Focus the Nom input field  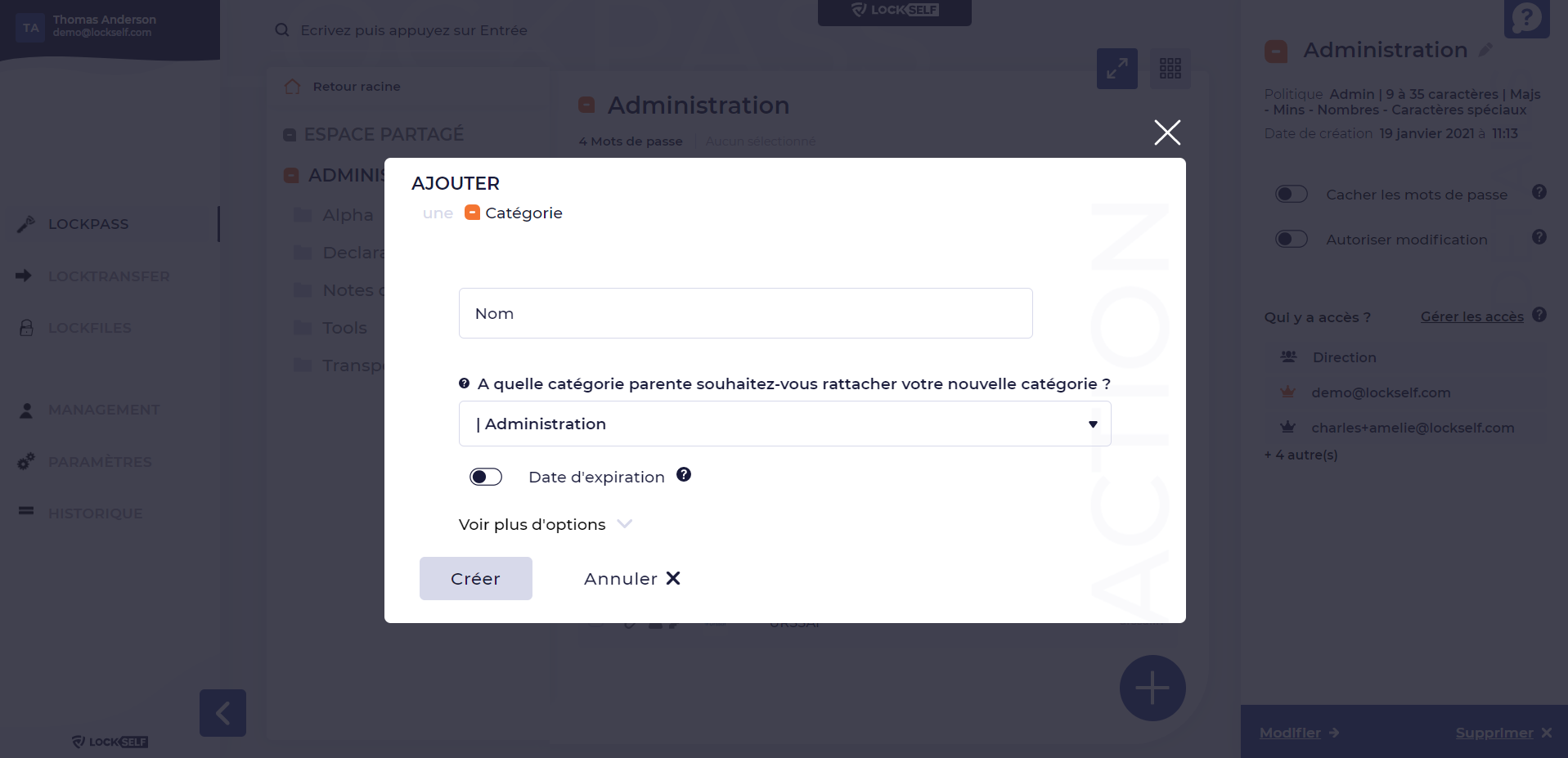pos(745,313)
